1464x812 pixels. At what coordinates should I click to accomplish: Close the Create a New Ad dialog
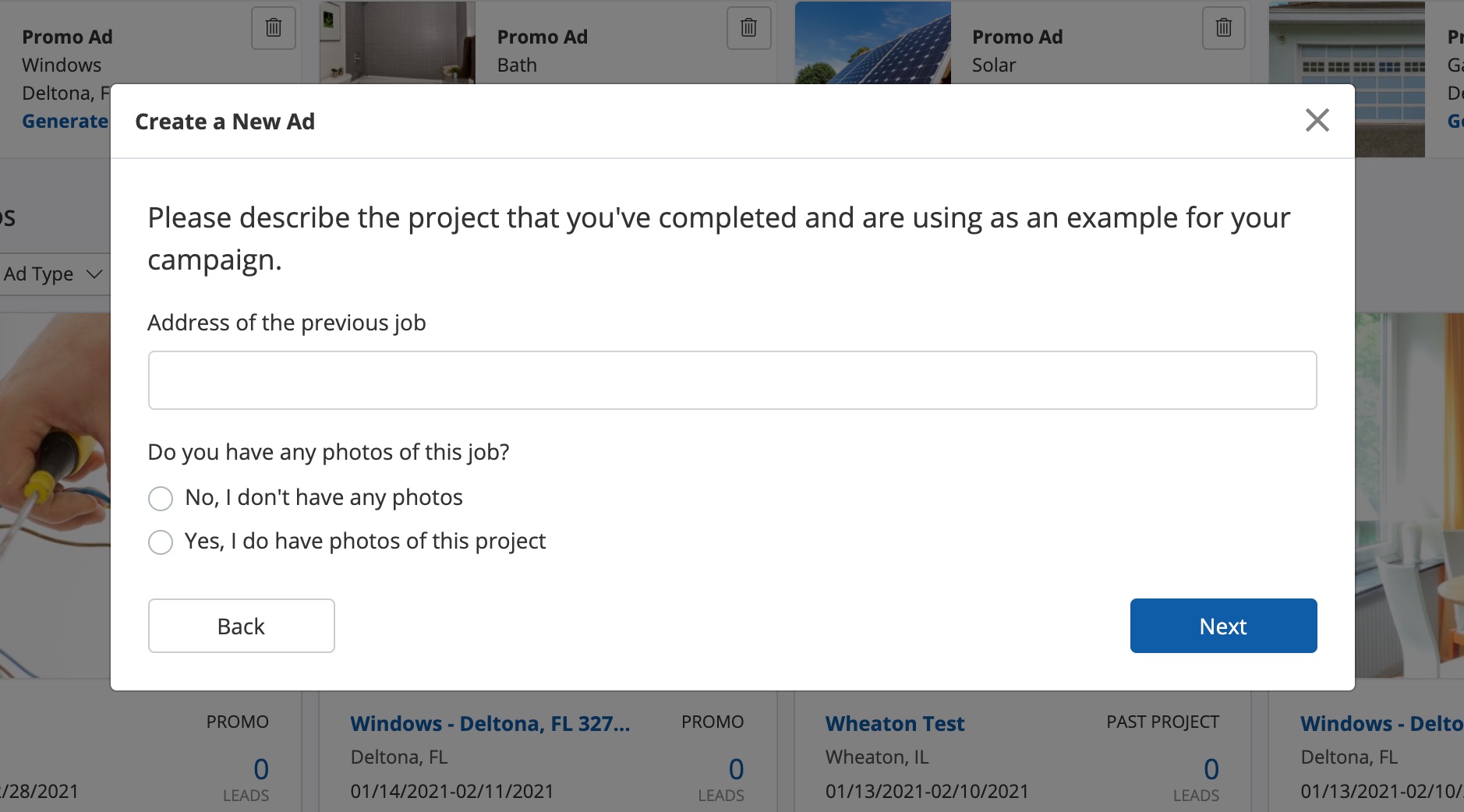1317,120
